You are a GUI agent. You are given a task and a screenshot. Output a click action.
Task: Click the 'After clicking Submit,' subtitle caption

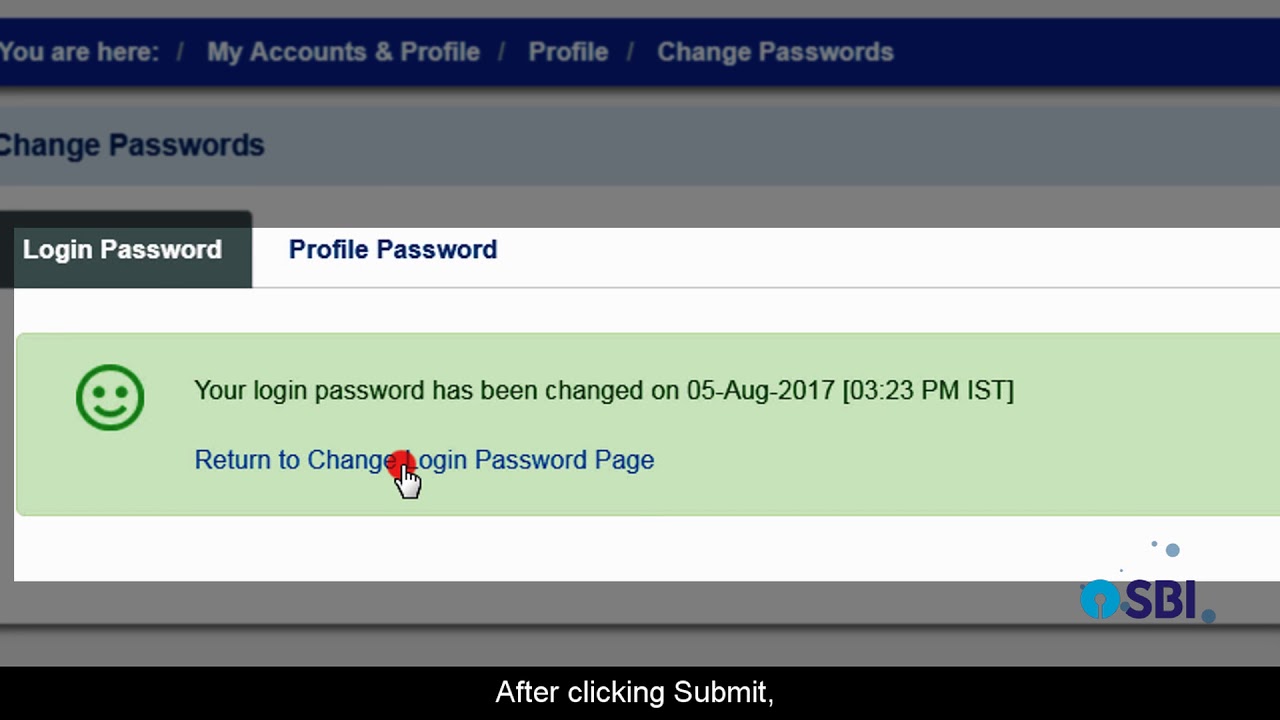634,692
